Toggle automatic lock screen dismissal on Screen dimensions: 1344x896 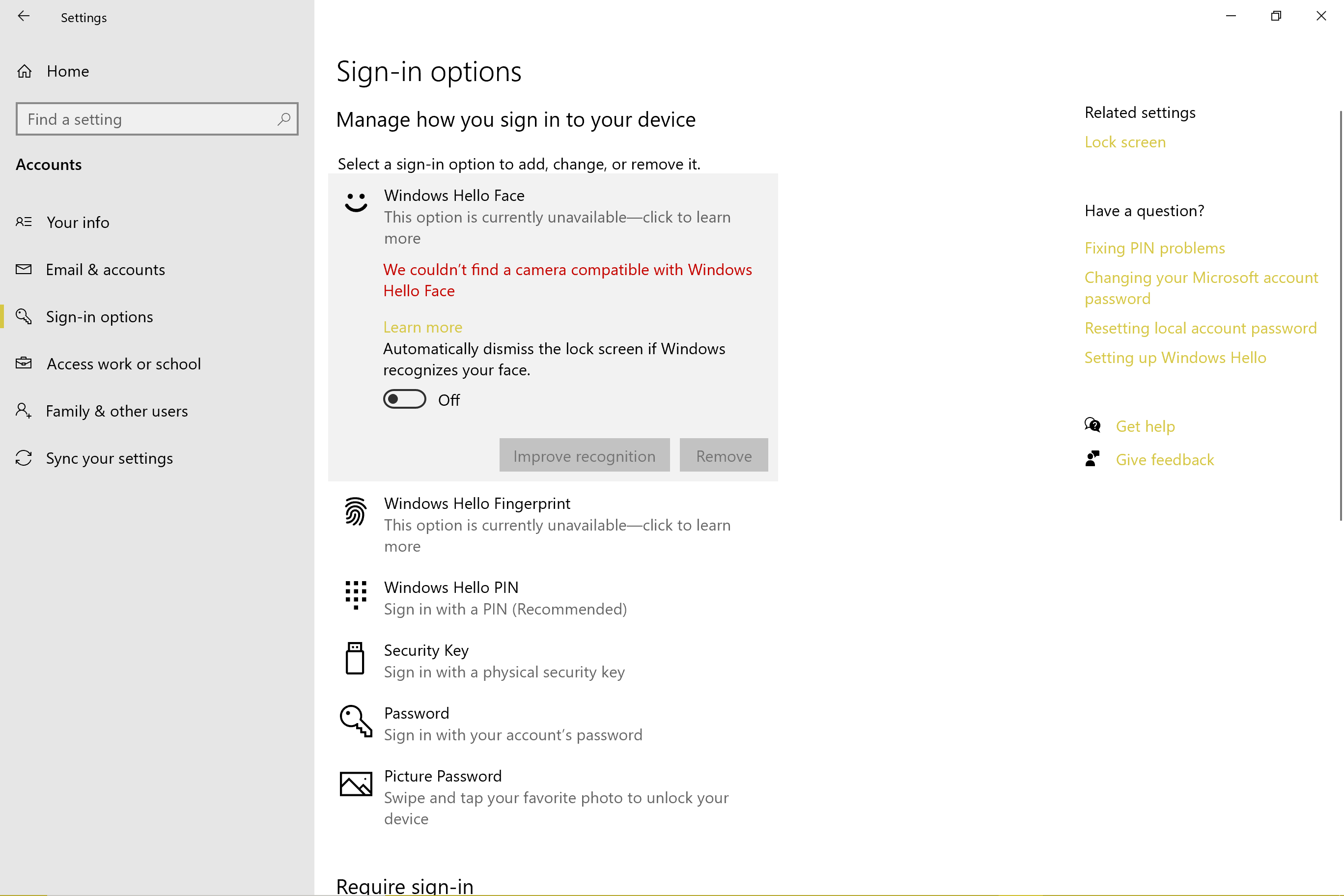pyautogui.click(x=404, y=399)
